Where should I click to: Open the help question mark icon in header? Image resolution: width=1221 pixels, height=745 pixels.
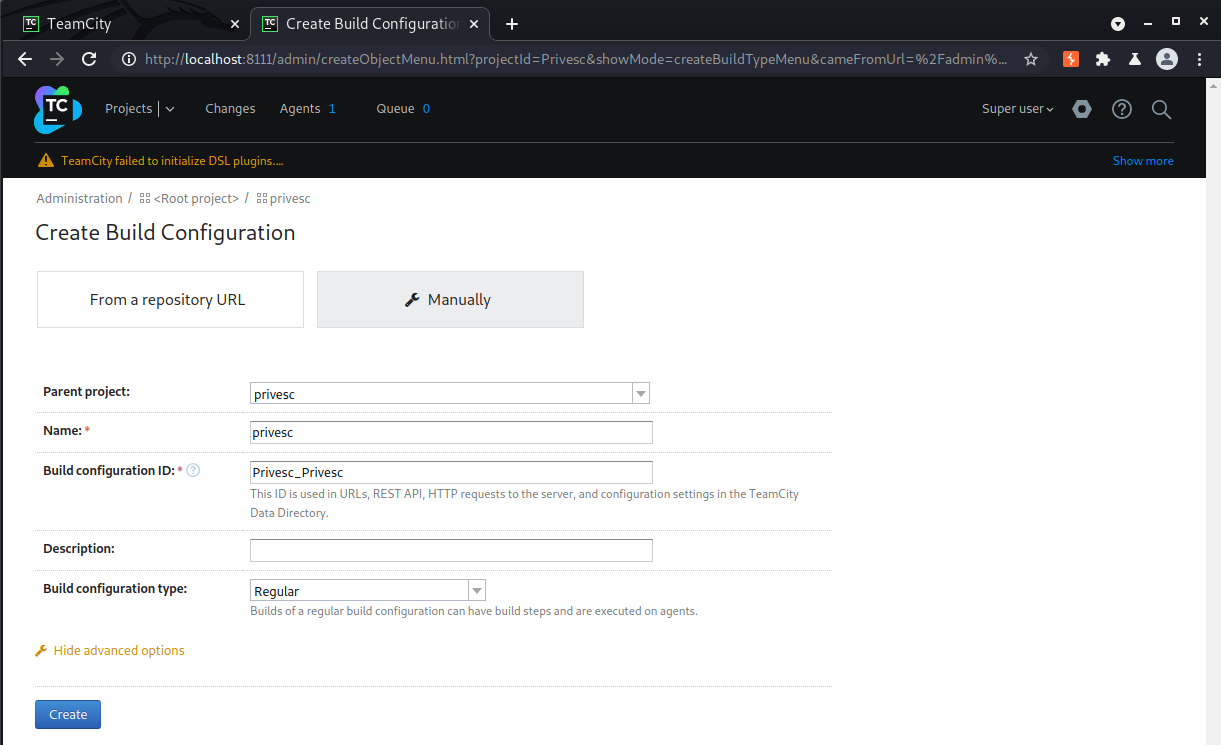point(1122,109)
